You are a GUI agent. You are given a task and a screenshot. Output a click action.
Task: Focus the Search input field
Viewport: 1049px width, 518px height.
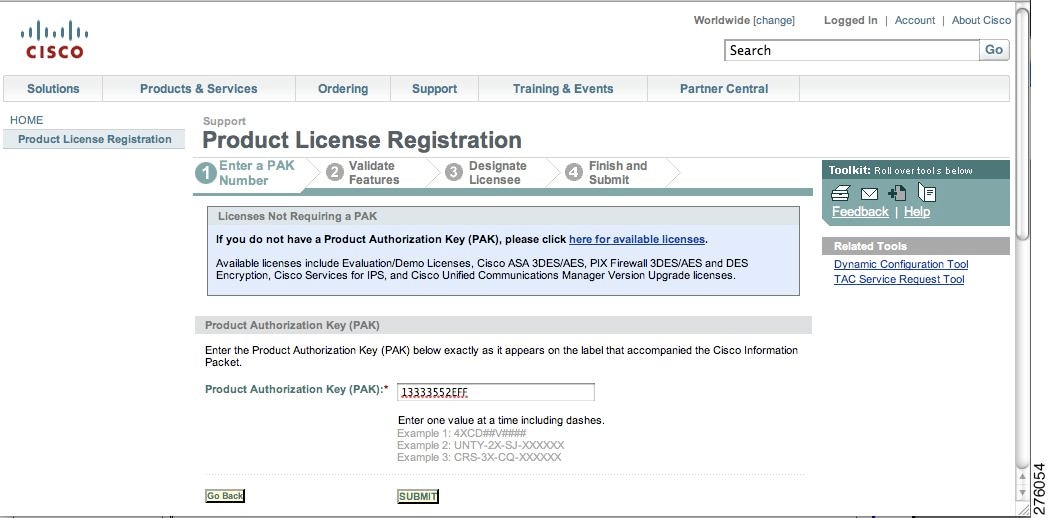852,50
